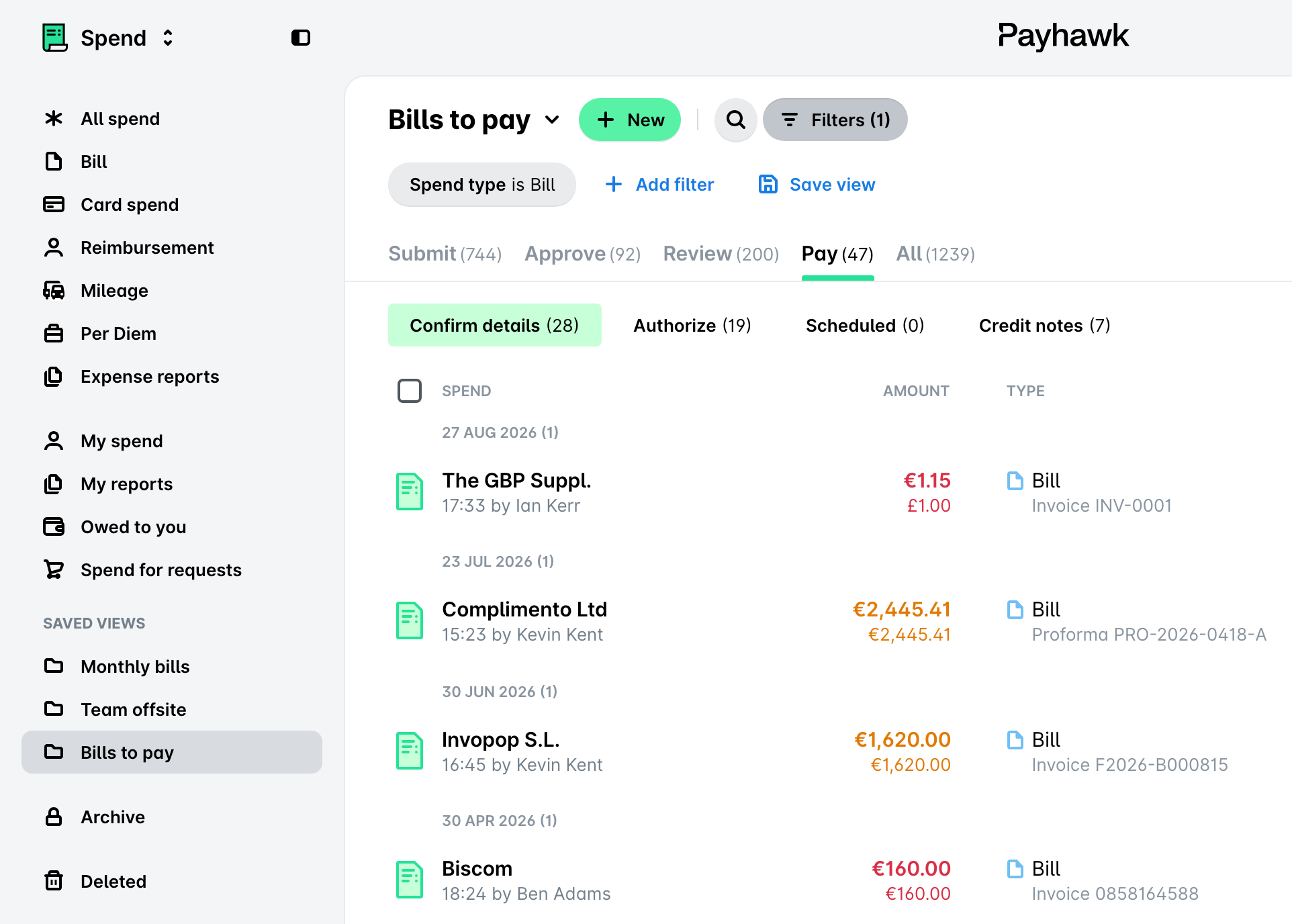
Task: Switch to the All (1239) tab
Action: click(935, 254)
